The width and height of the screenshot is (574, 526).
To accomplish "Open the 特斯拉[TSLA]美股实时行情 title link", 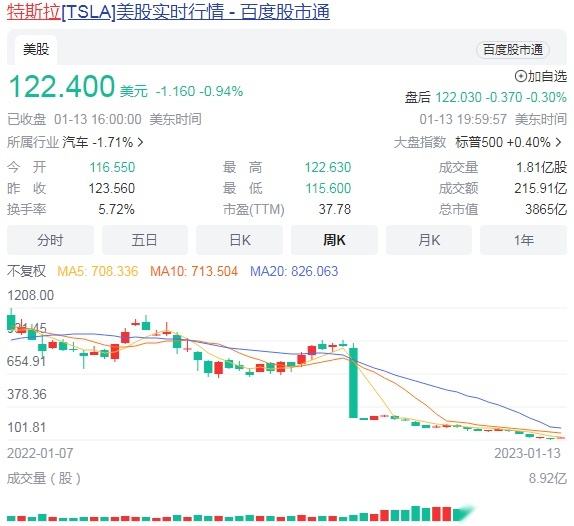I will [168, 11].
